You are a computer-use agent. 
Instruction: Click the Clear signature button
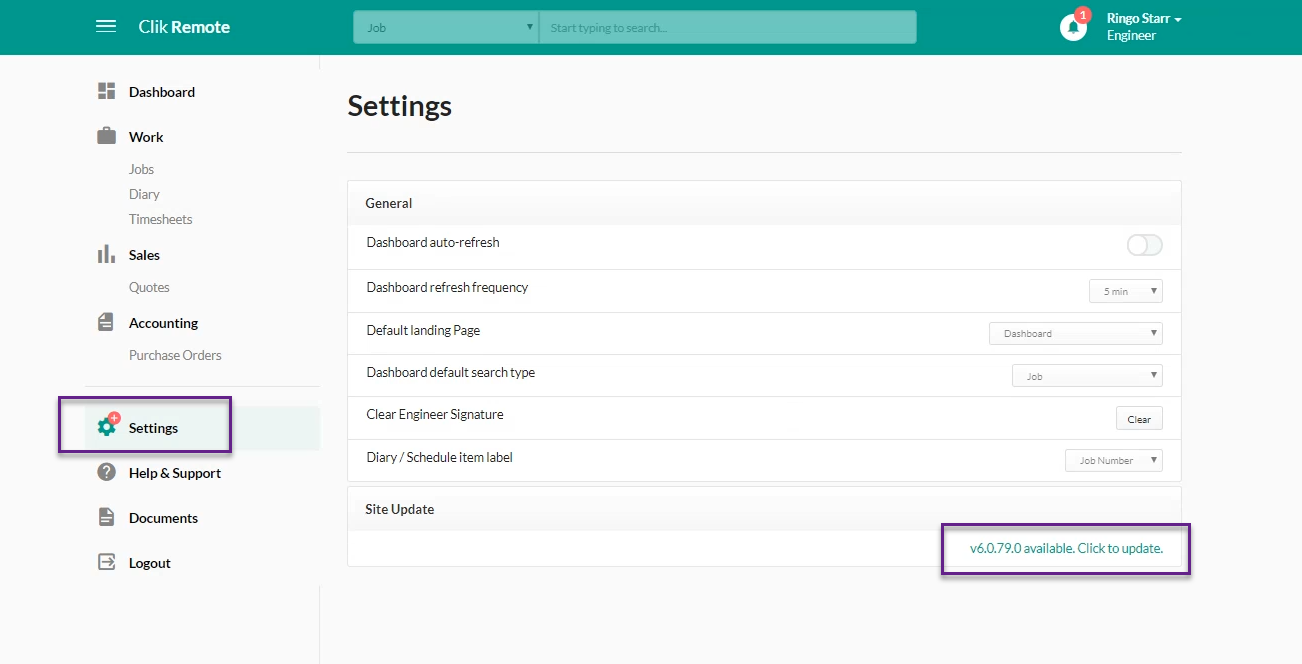click(x=1139, y=419)
